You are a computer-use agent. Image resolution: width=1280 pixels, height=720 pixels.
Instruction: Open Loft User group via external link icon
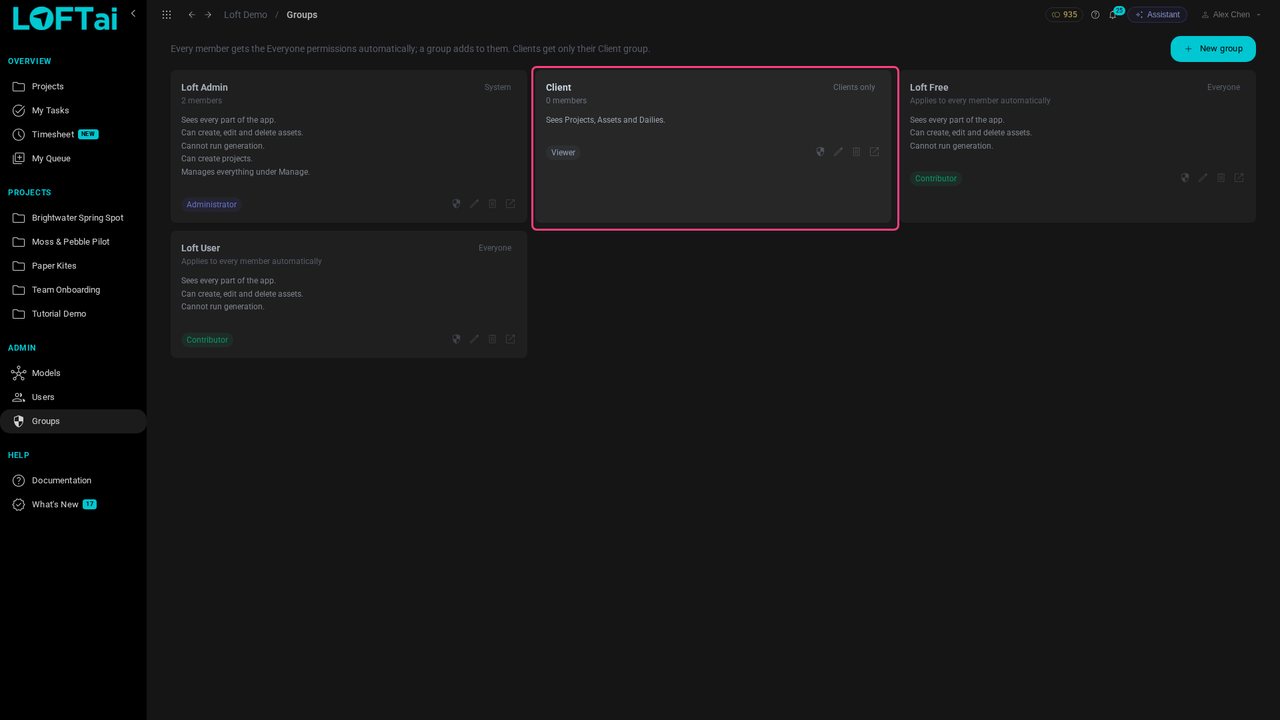pyautogui.click(x=510, y=339)
